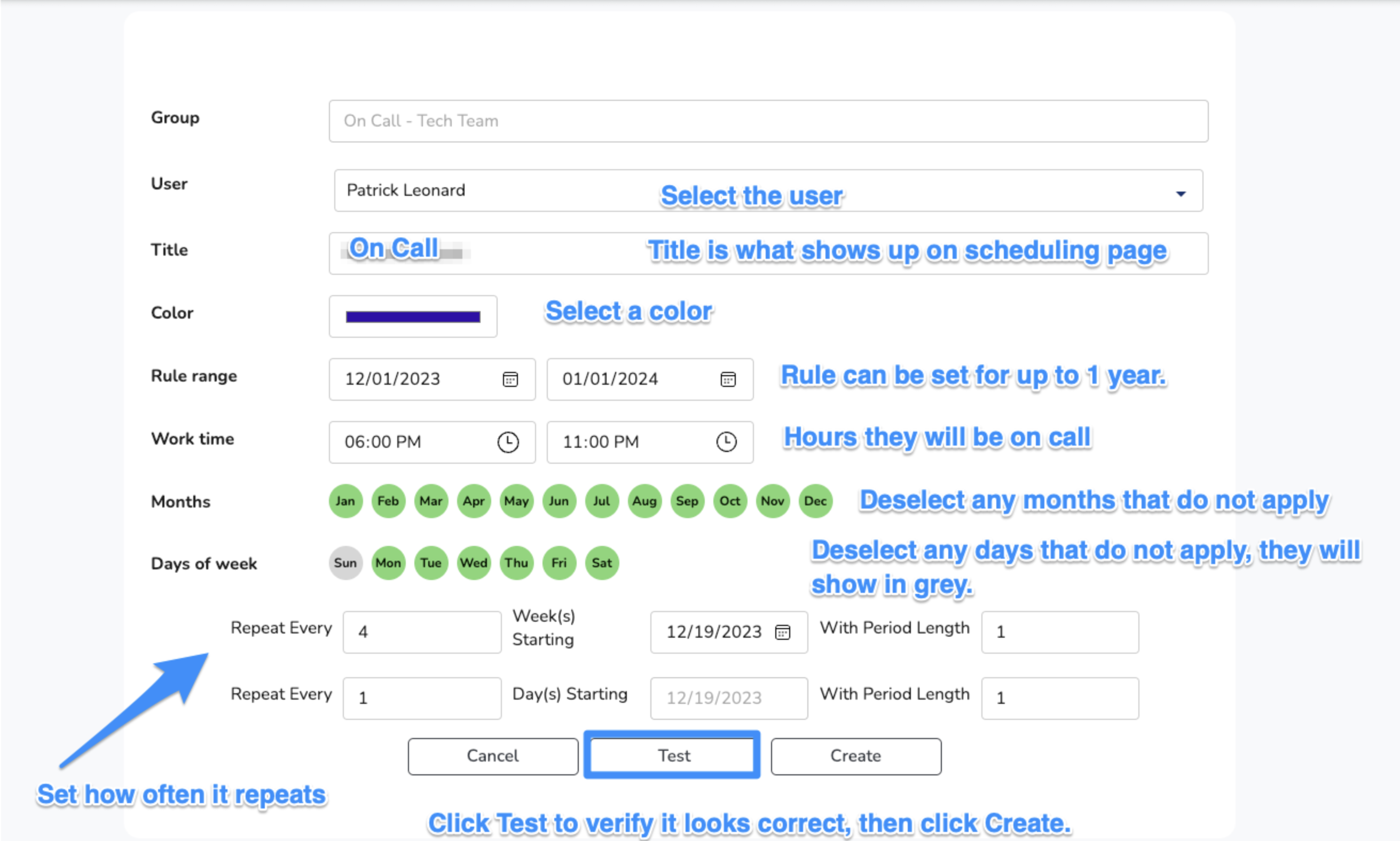Expand the User dropdown arrow
This screenshot has width=1400, height=841.
click(x=1181, y=194)
